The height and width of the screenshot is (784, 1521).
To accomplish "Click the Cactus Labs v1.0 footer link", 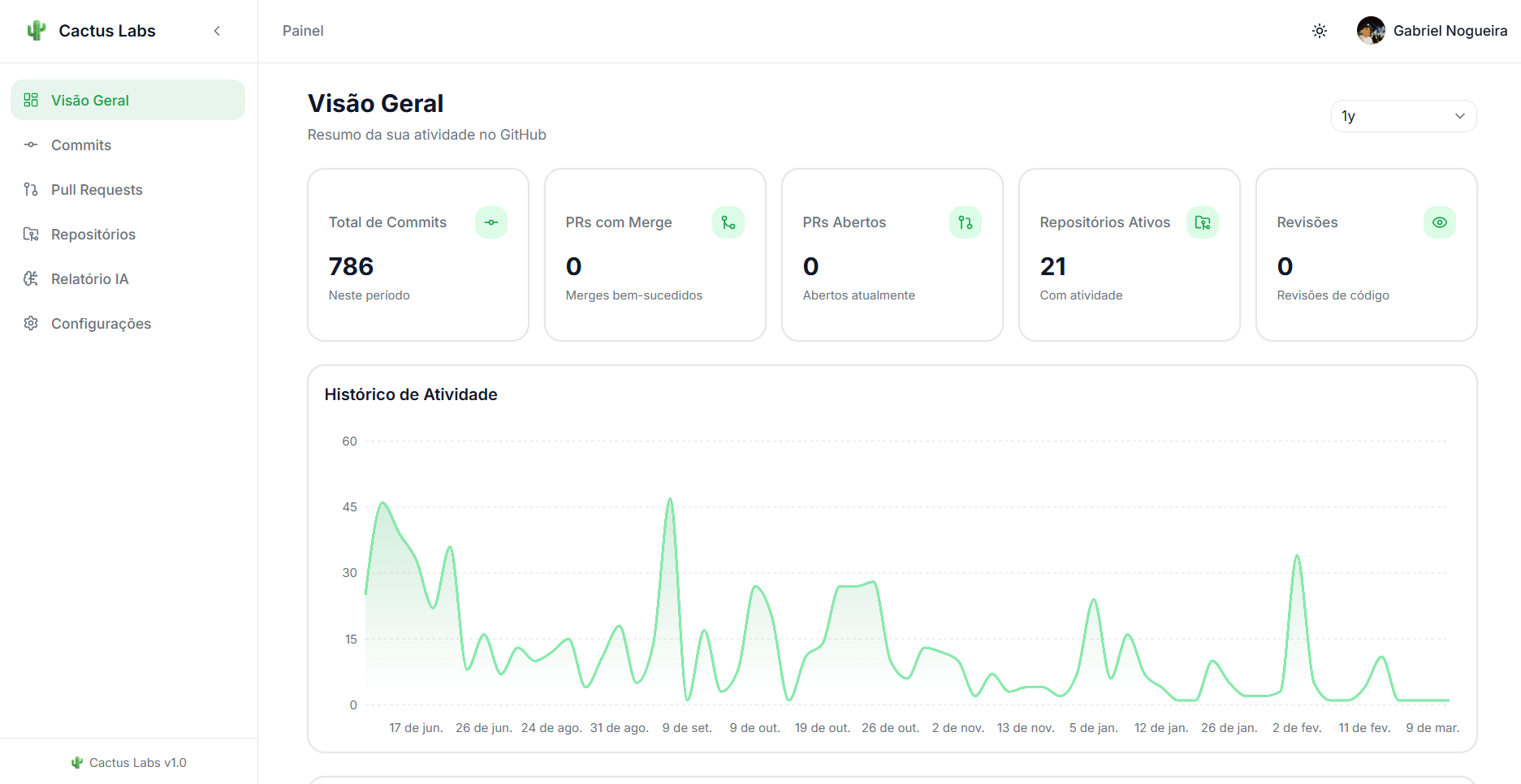I will pos(128,762).
